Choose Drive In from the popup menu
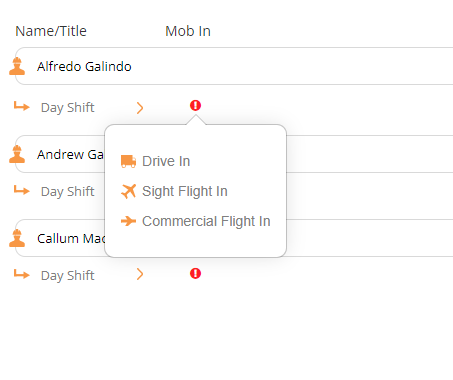453x380 pixels. click(166, 161)
